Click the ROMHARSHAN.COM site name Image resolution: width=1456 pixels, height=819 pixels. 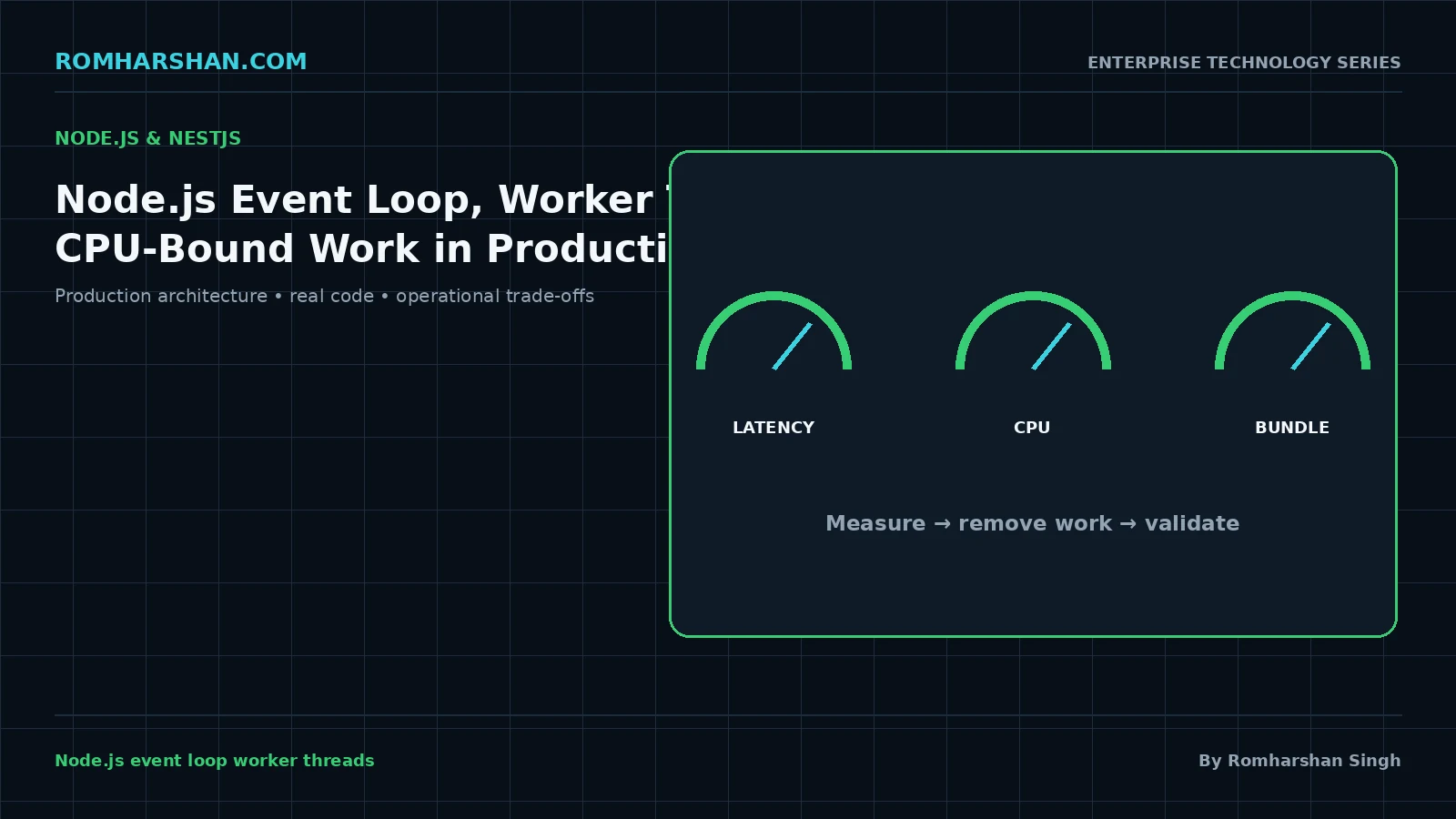(181, 62)
